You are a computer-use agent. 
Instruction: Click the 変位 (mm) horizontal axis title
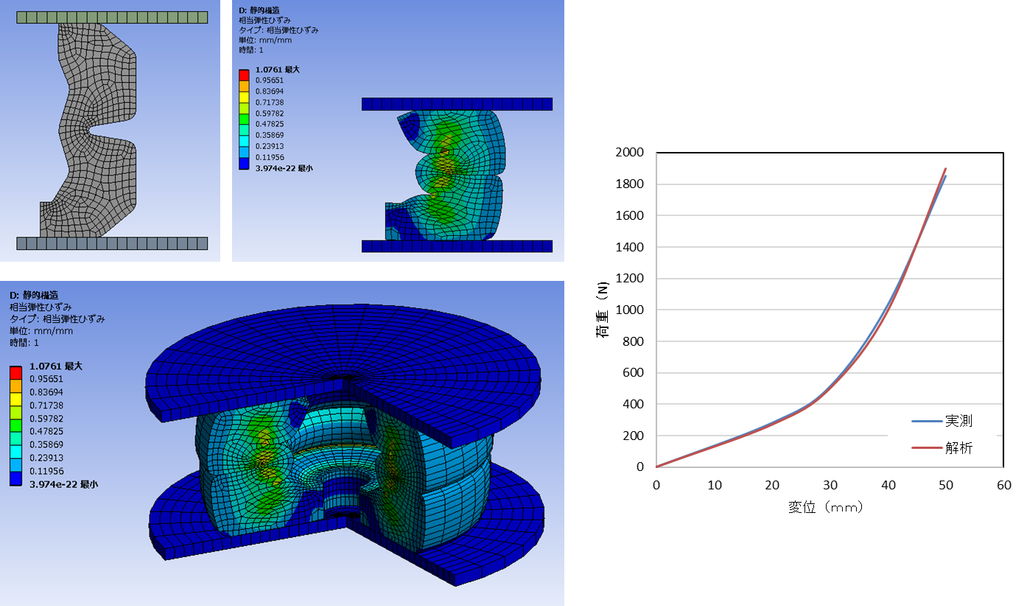(x=825, y=507)
